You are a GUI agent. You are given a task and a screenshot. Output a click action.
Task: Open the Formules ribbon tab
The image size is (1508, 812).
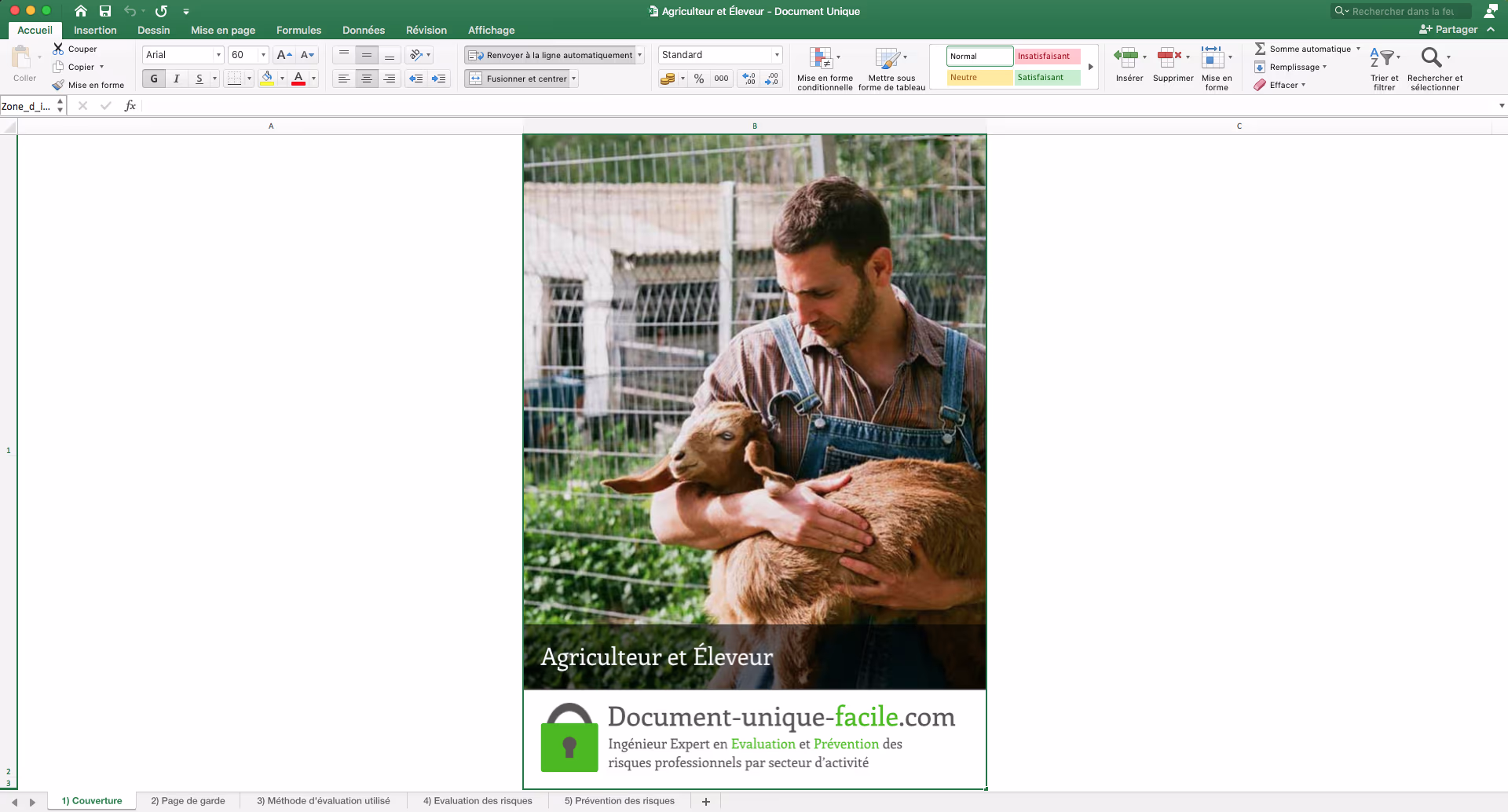298,30
